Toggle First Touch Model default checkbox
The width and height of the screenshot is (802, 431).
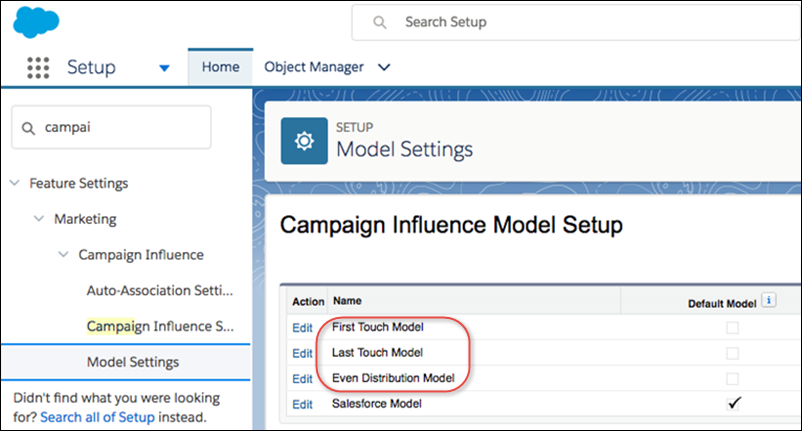(x=735, y=327)
